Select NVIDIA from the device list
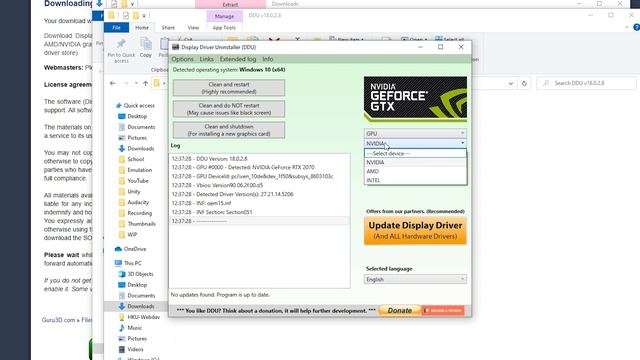 pos(415,162)
